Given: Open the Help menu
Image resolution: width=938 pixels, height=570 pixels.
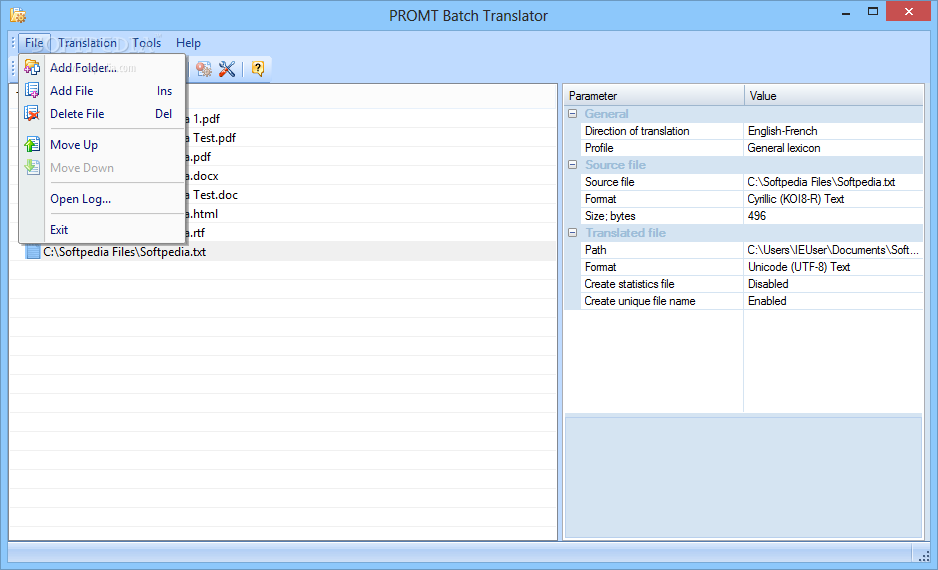Looking at the screenshot, I should pyautogui.click(x=188, y=43).
